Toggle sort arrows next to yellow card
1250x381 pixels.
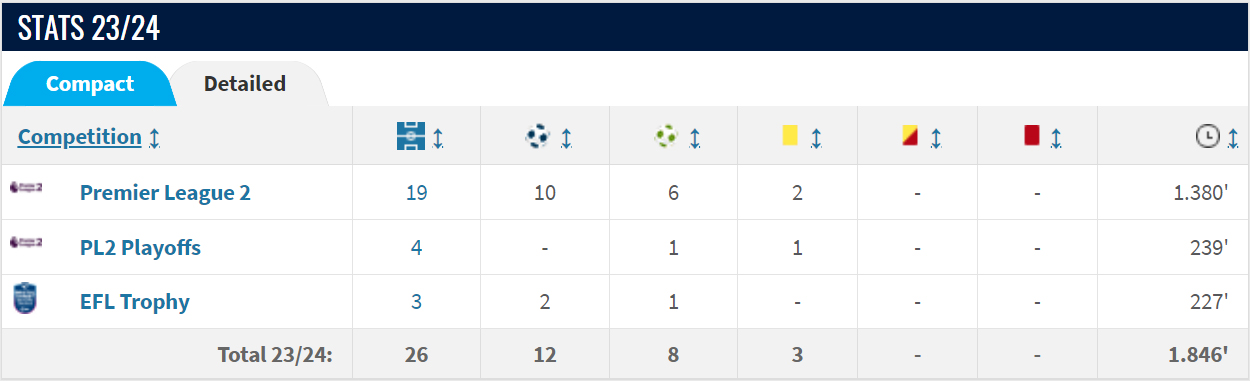coord(815,138)
